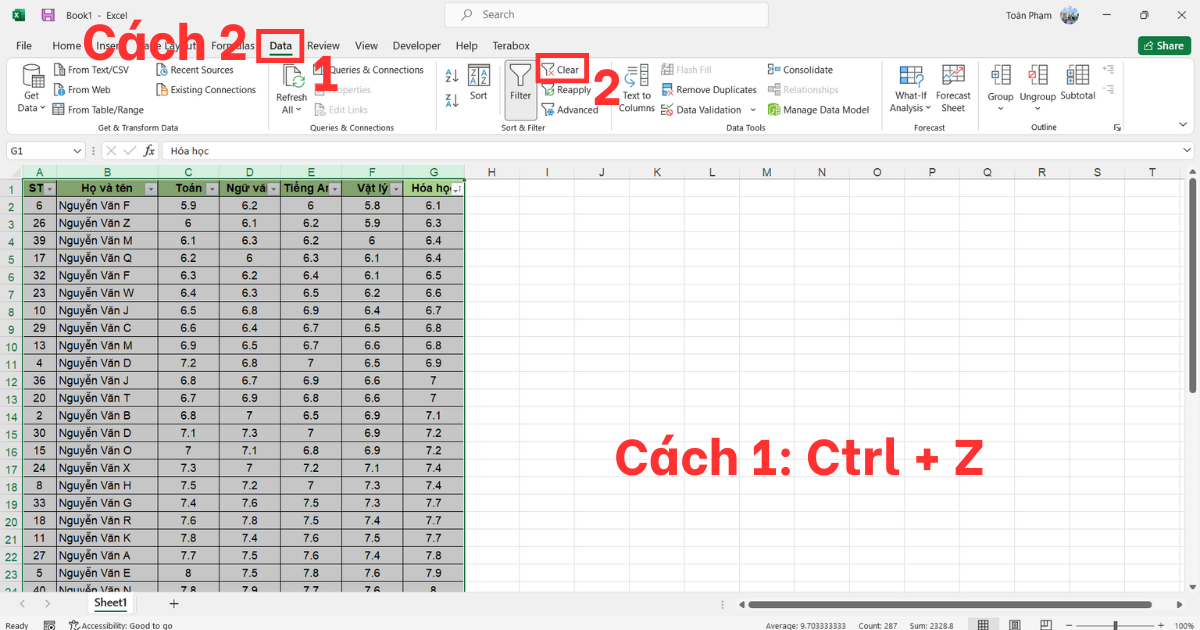Select the Sheet1 tab
Image resolution: width=1200 pixels, height=630 pixels.
point(110,603)
